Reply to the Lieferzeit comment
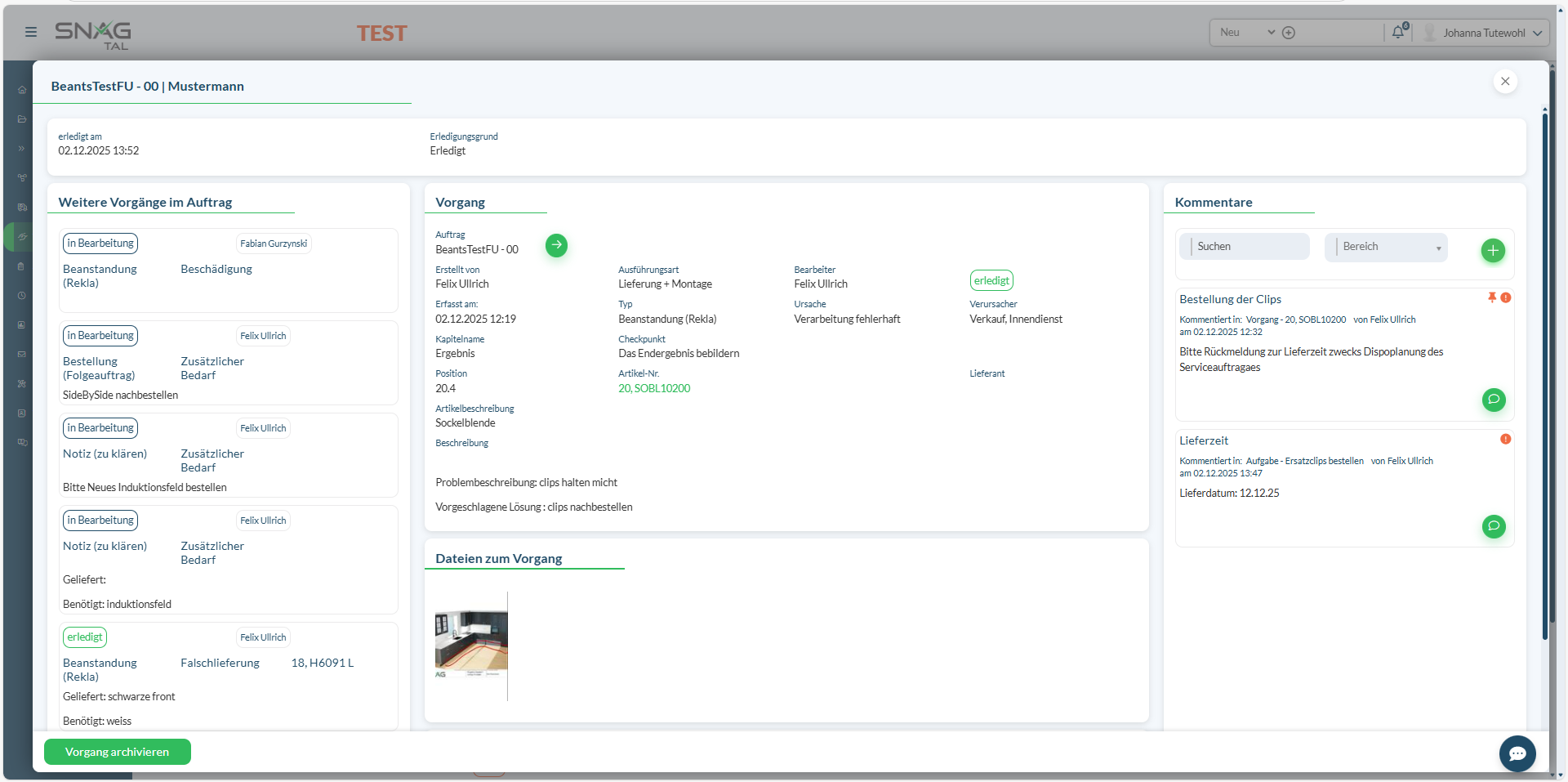The width and height of the screenshot is (1568, 782). coord(1493,526)
